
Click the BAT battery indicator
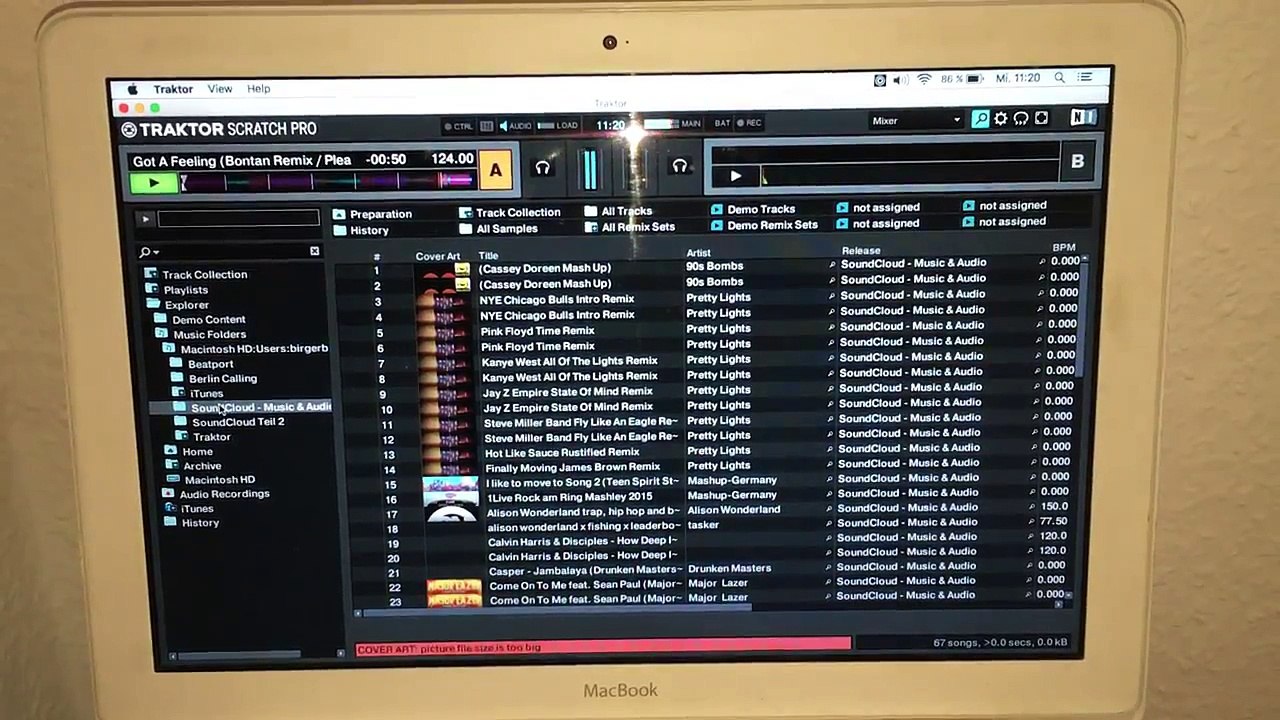(722, 123)
